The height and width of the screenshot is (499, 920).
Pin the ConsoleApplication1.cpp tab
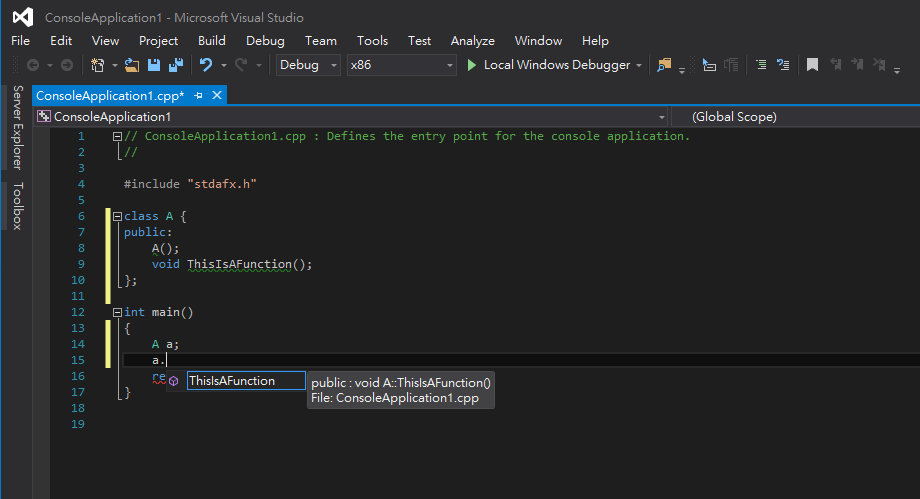(x=198, y=96)
